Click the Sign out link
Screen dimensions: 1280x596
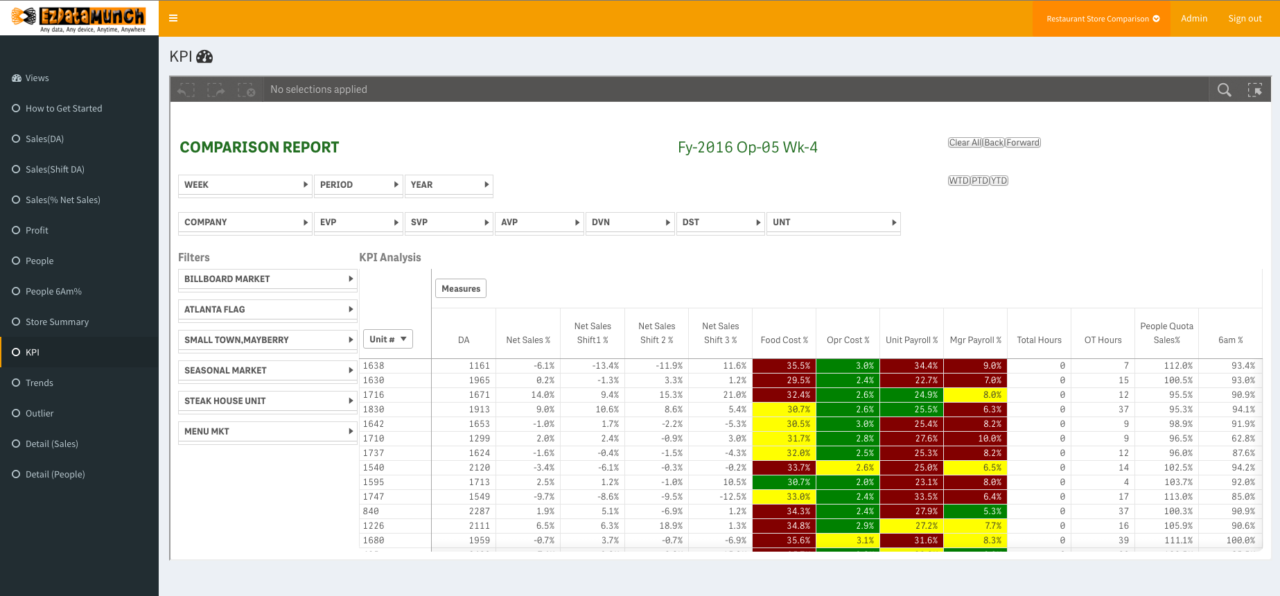coord(1244,18)
